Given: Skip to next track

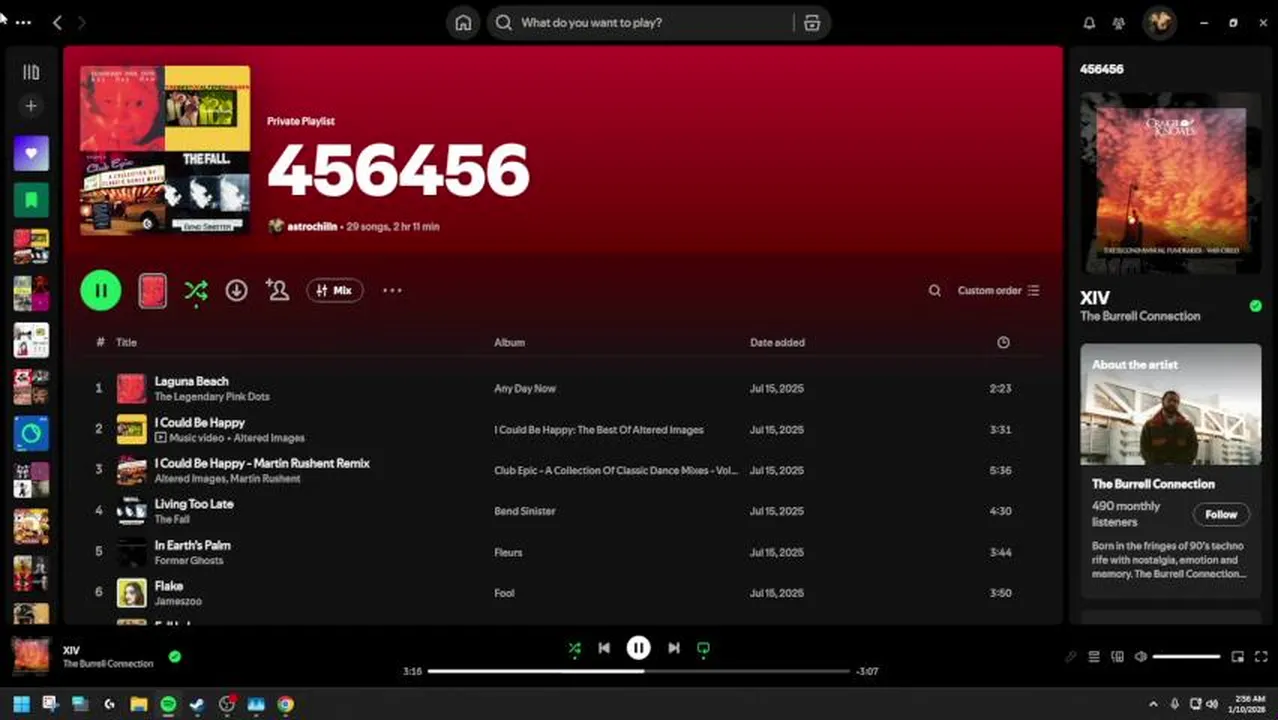Looking at the screenshot, I should point(673,648).
